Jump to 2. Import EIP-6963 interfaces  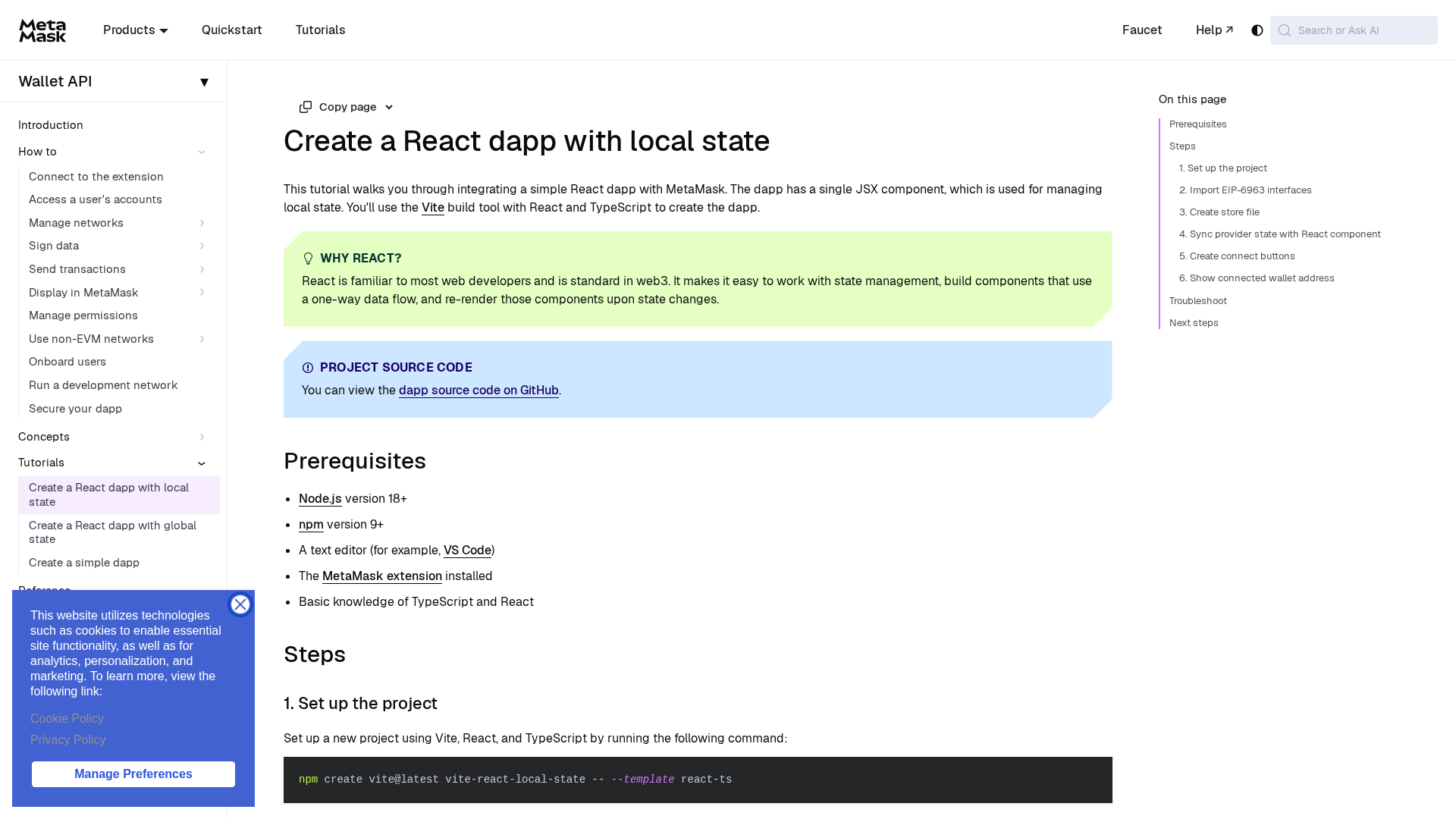click(x=1245, y=190)
